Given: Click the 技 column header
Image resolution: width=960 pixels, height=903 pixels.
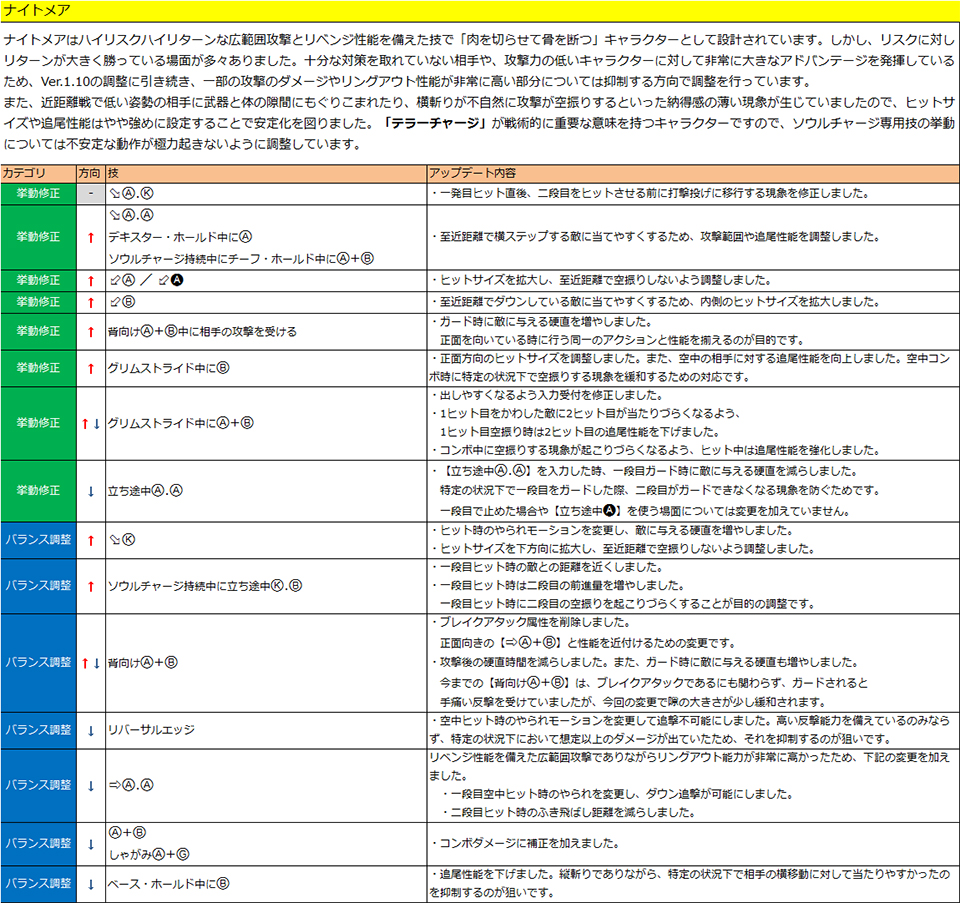Looking at the screenshot, I should [x=113, y=173].
